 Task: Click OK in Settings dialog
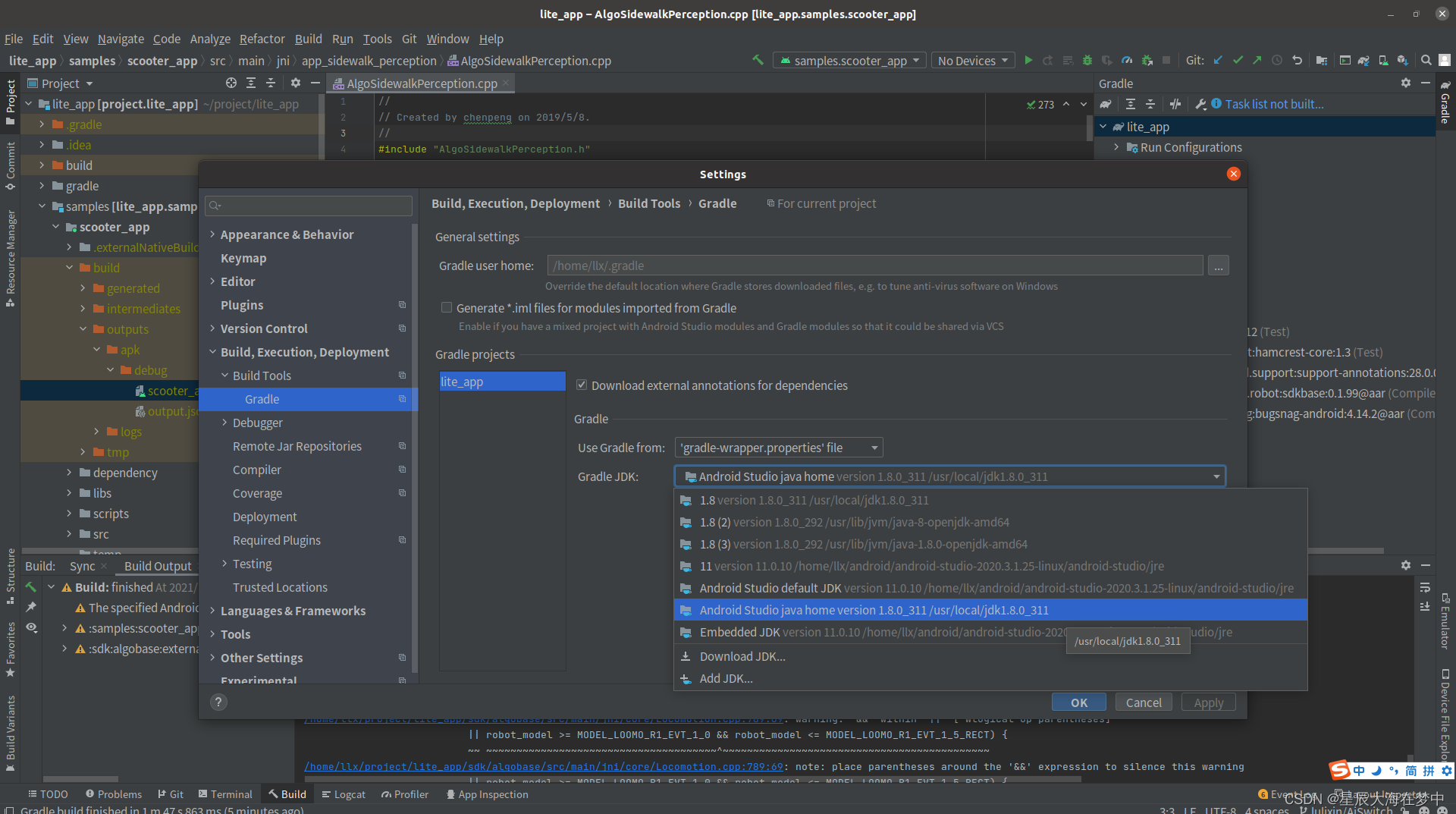pos(1078,702)
